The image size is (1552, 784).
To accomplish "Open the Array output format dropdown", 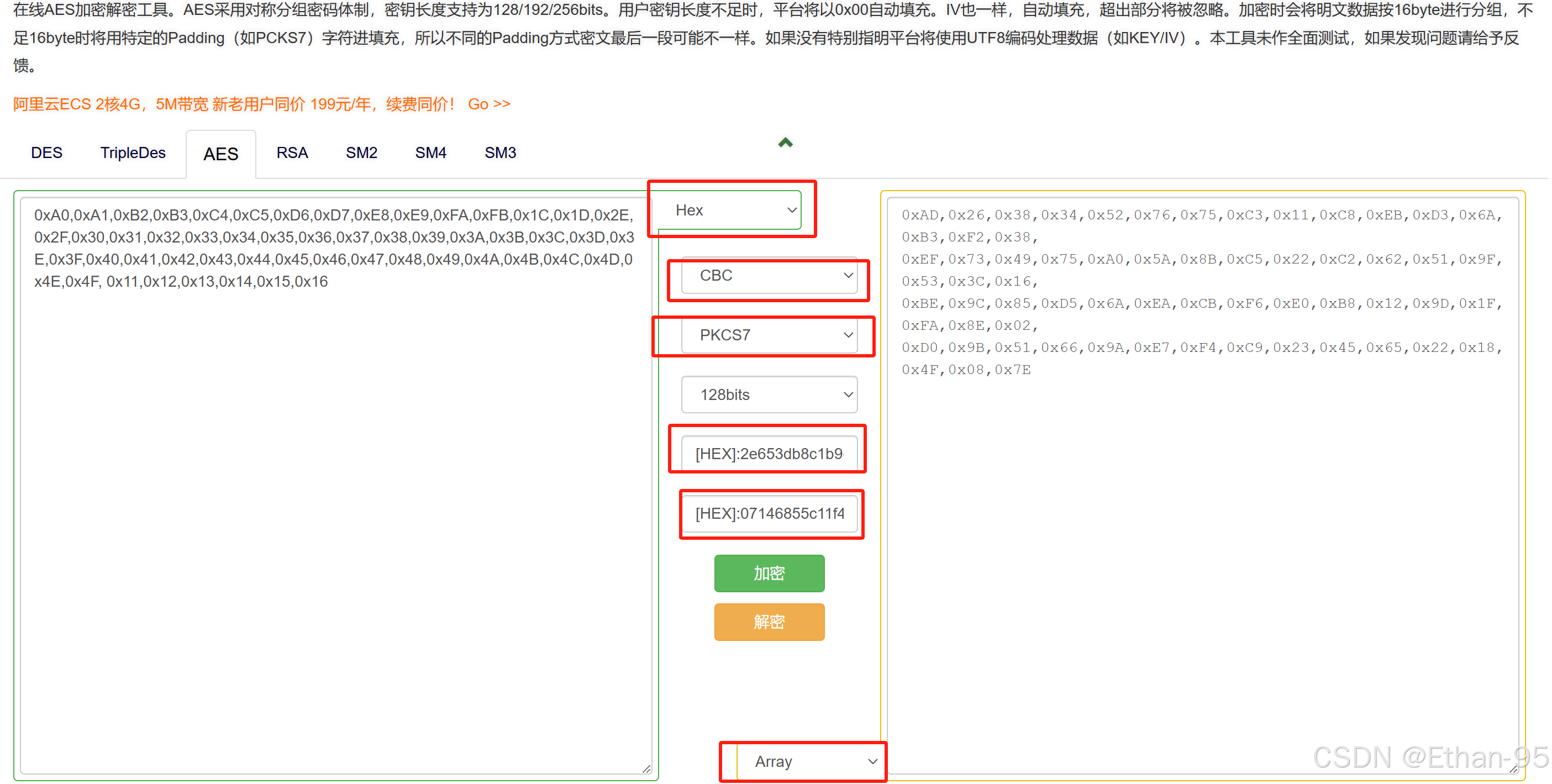I will (803, 761).
